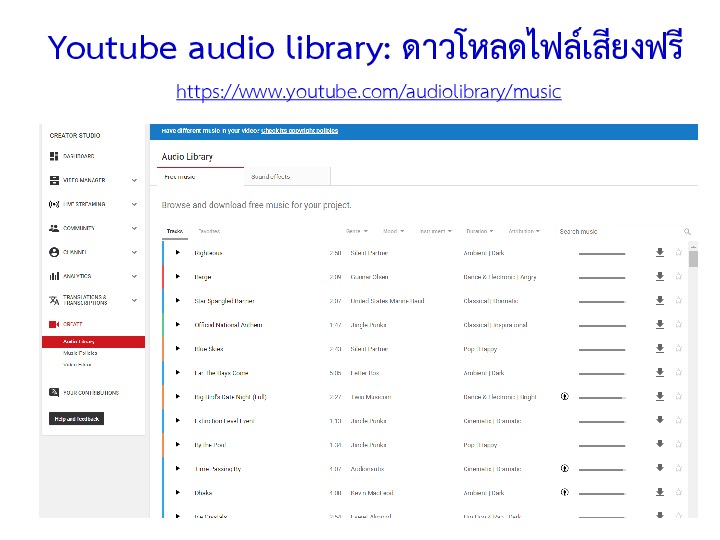Viewport: 720px width, 540px height.
Task: Download the Righteous track
Action: 660,253
